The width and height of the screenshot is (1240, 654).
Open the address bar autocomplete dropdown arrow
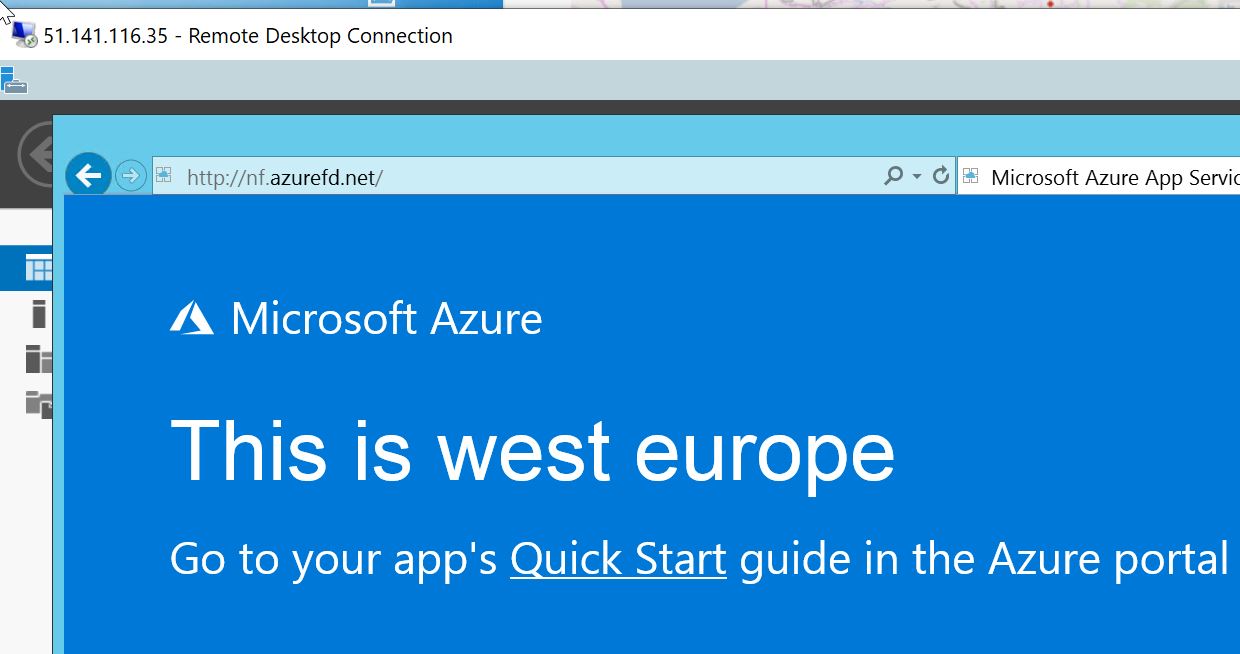coord(917,177)
